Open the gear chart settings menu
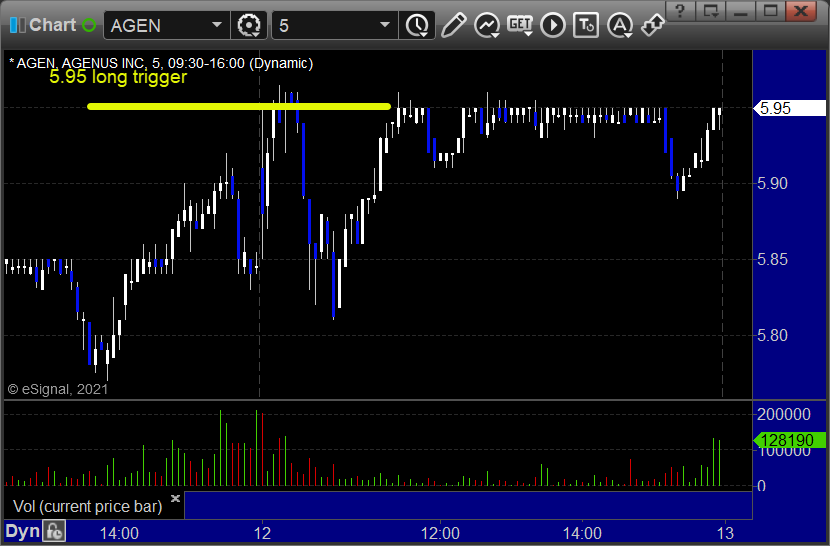This screenshot has height=546, width=830. pyautogui.click(x=249, y=25)
